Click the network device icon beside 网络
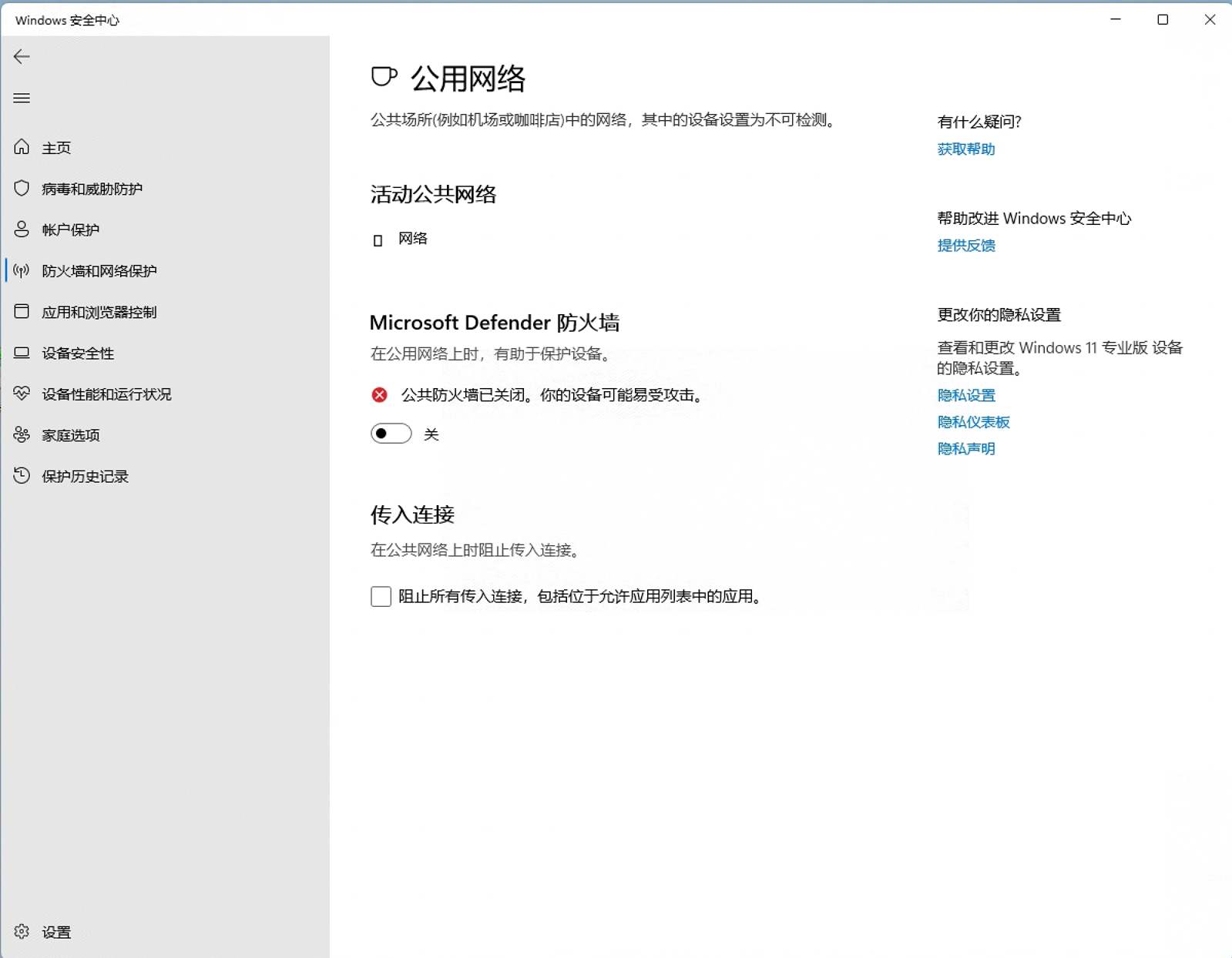Viewport: 1232px width, 958px height. [x=378, y=240]
